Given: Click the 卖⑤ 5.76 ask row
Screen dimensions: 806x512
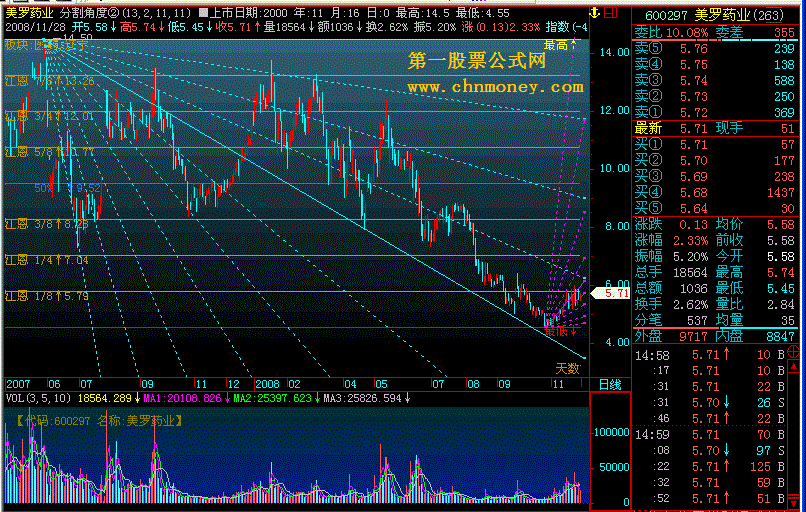Looking at the screenshot, I should tap(715, 49).
